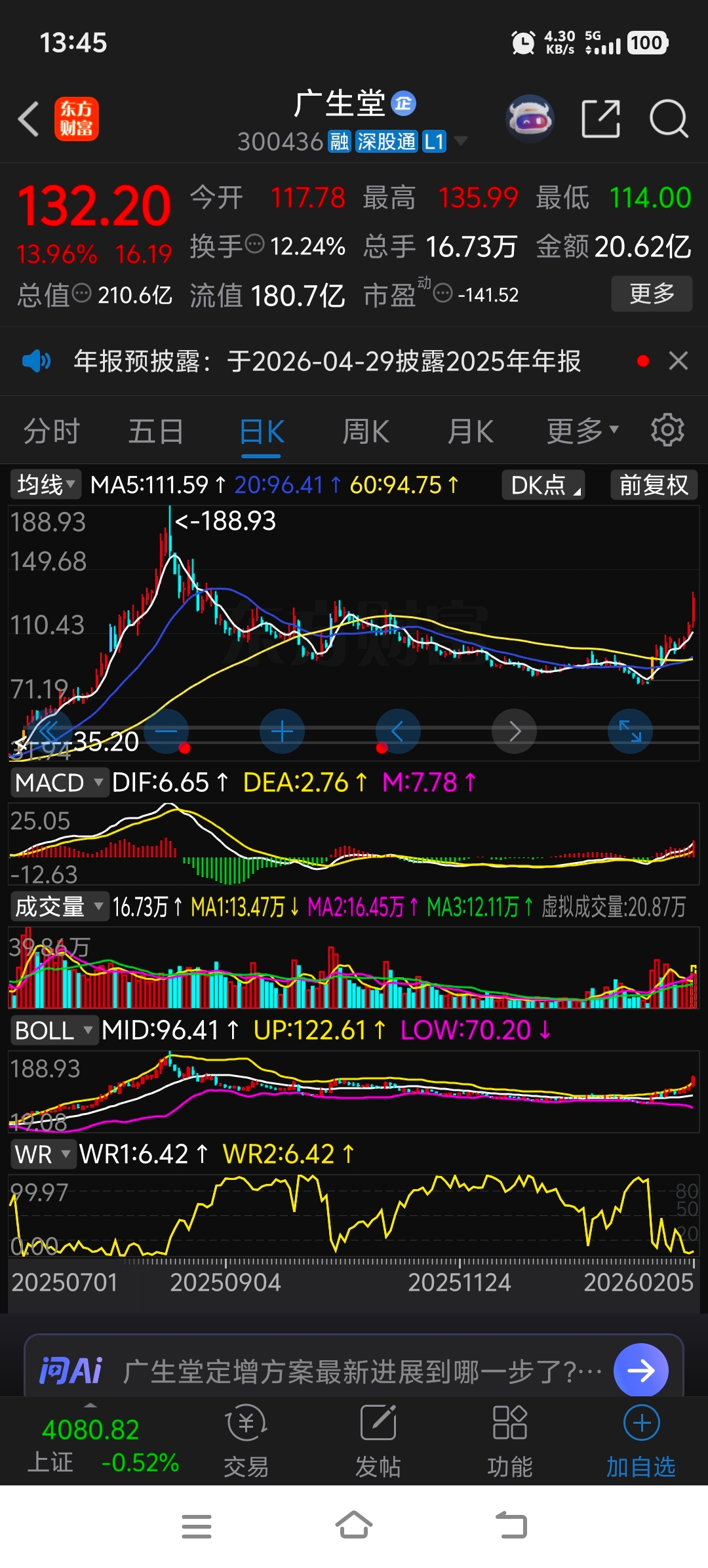Image resolution: width=708 pixels, height=1568 pixels.
Task: Switch to 周K tab
Action: coord(366,431)
